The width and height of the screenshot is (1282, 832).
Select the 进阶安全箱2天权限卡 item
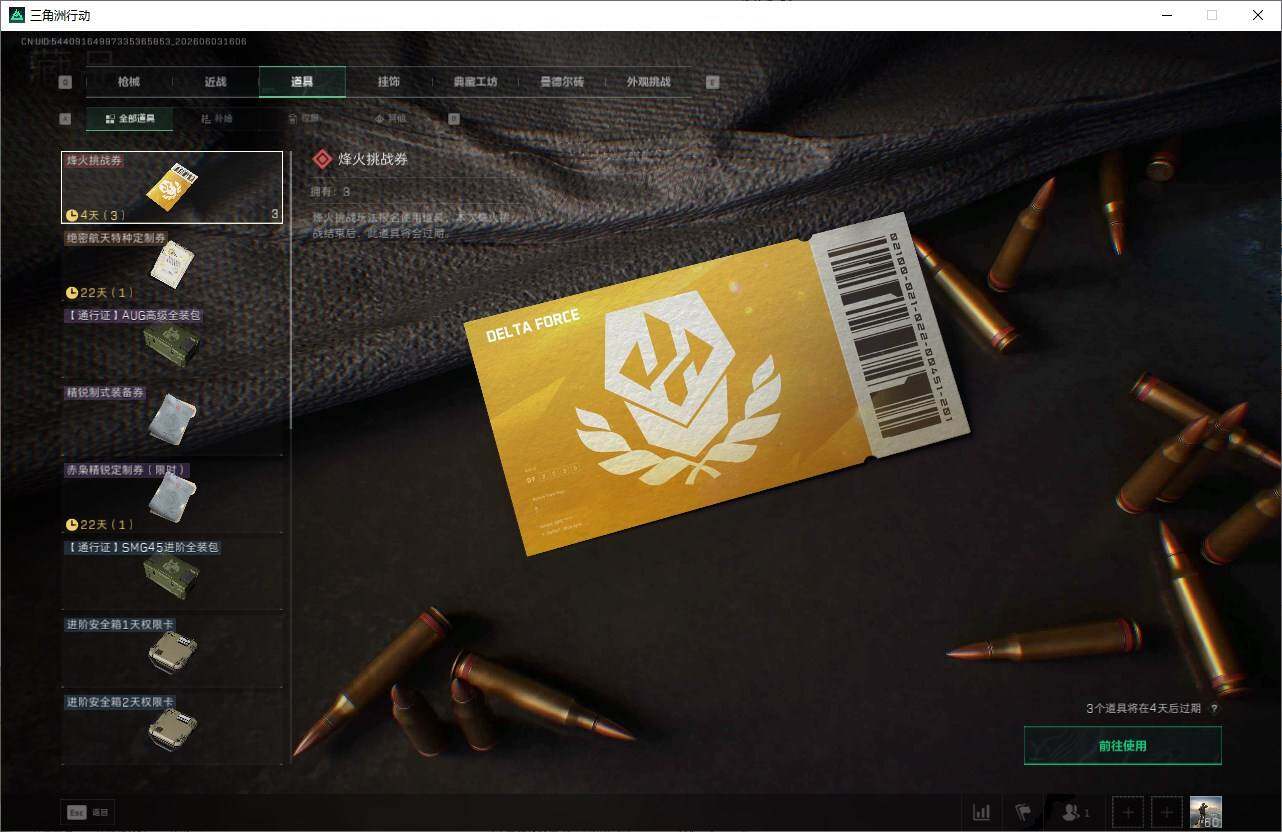click(172, 729)
